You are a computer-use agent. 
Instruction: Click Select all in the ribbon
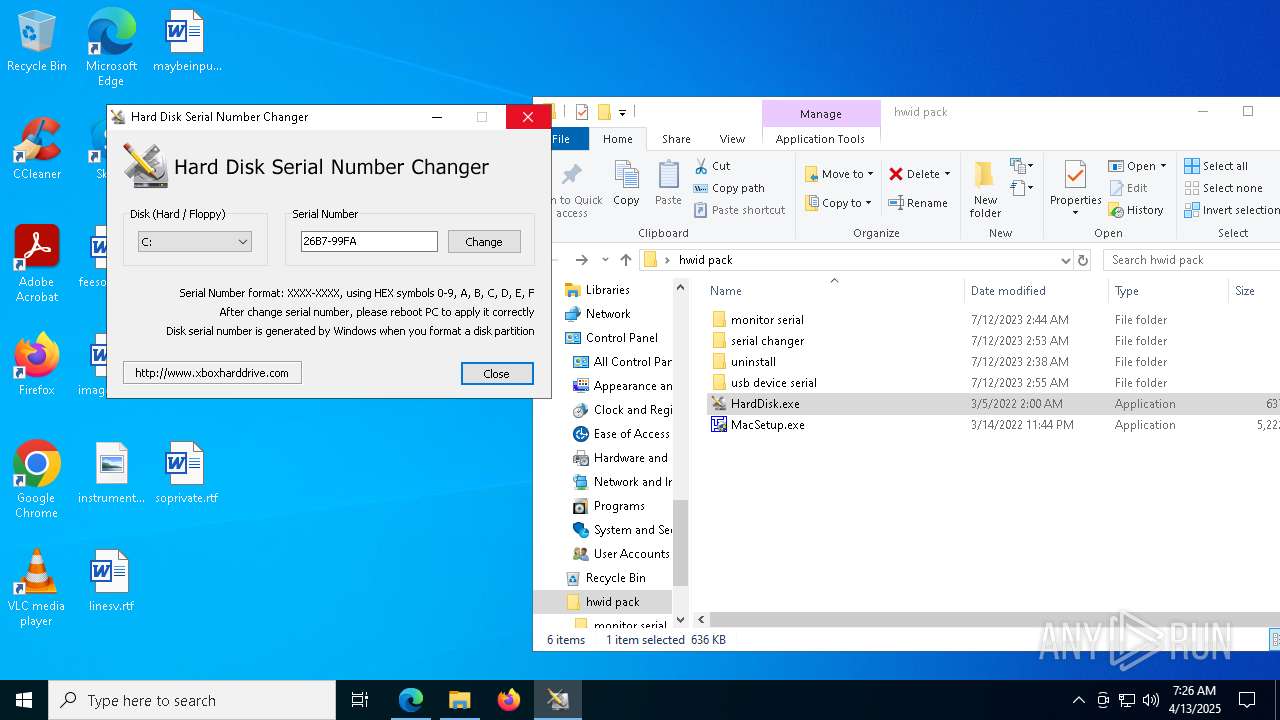click(1216, 166)
